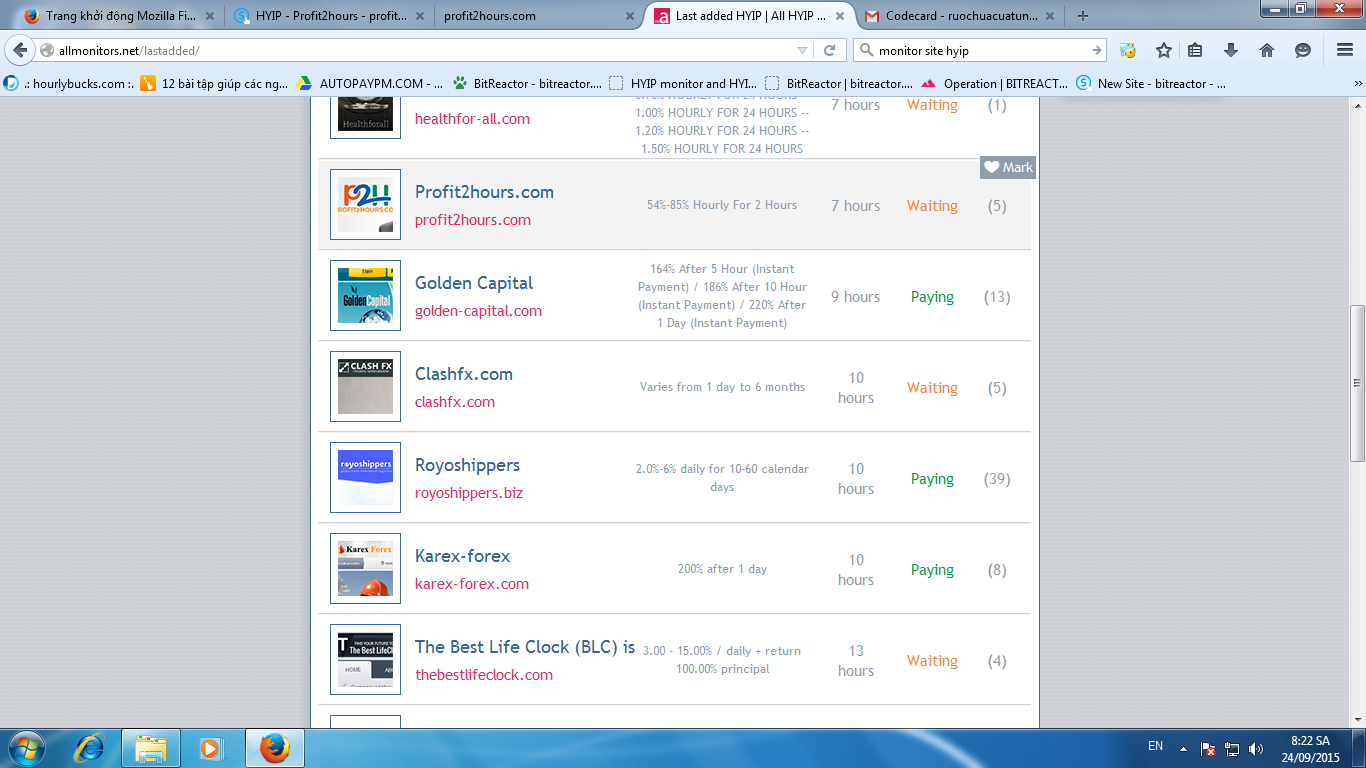Launch Internet Explorer from the taskbar
The image size is (1366, 768).
(x=90, y=748)
